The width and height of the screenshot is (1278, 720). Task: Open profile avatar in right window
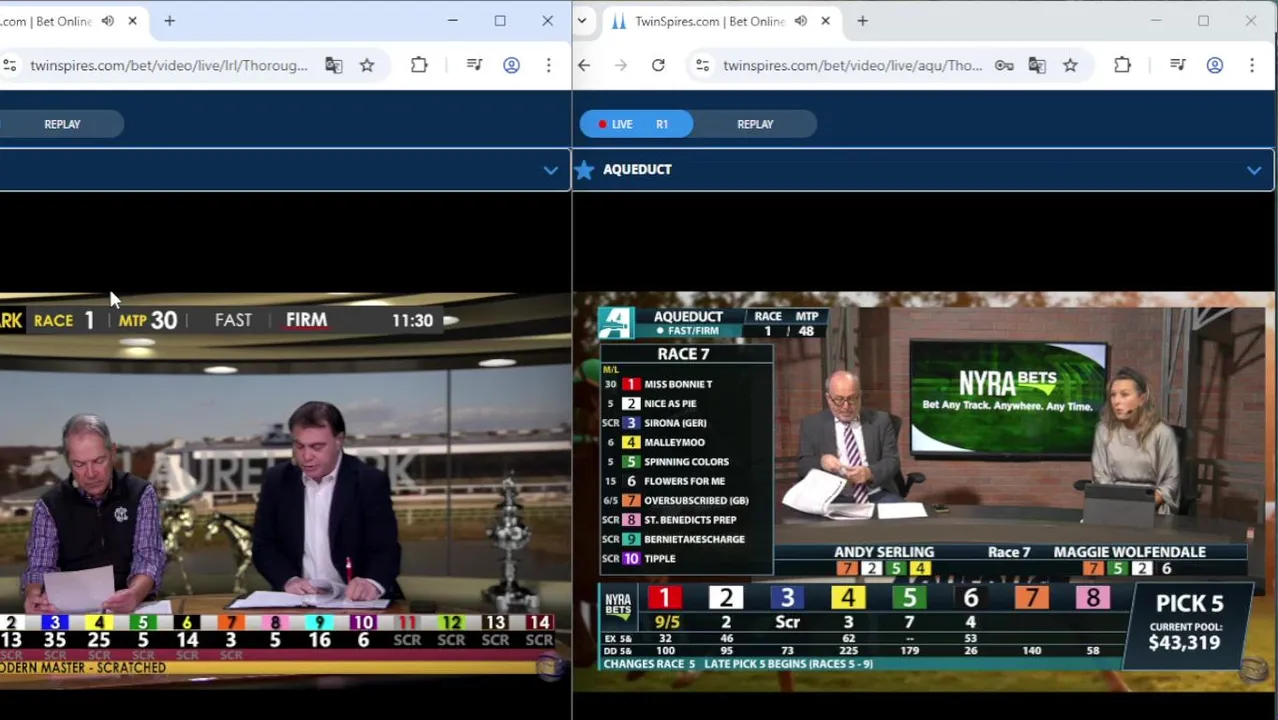(x=1214, y=65)
